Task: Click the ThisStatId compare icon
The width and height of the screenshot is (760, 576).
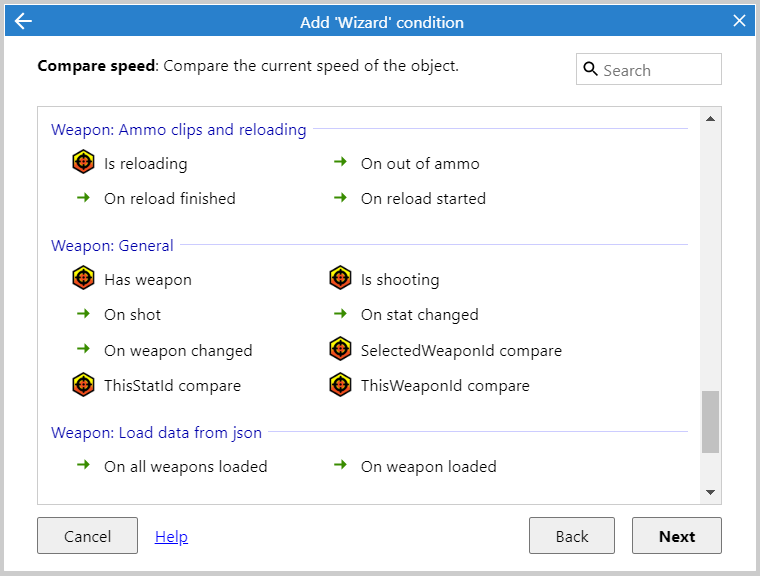Action: pos(83,385)
